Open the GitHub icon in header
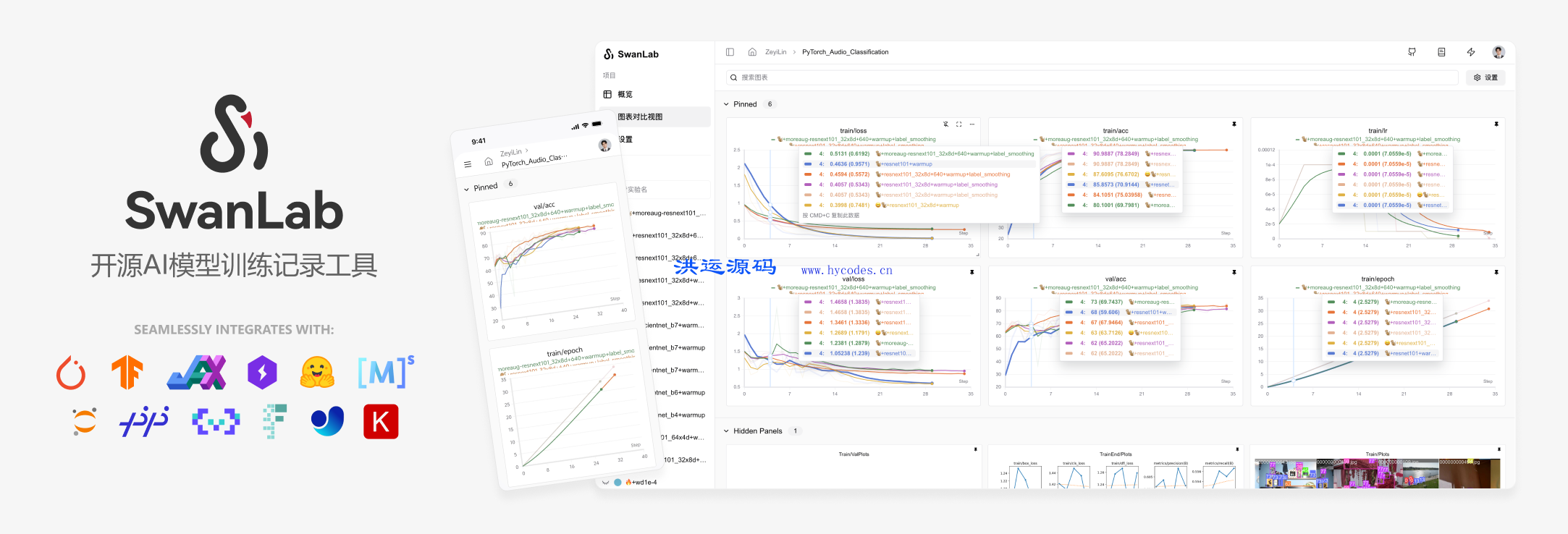This screenshot has width=1568, height=534. (x=1412, y=52)
